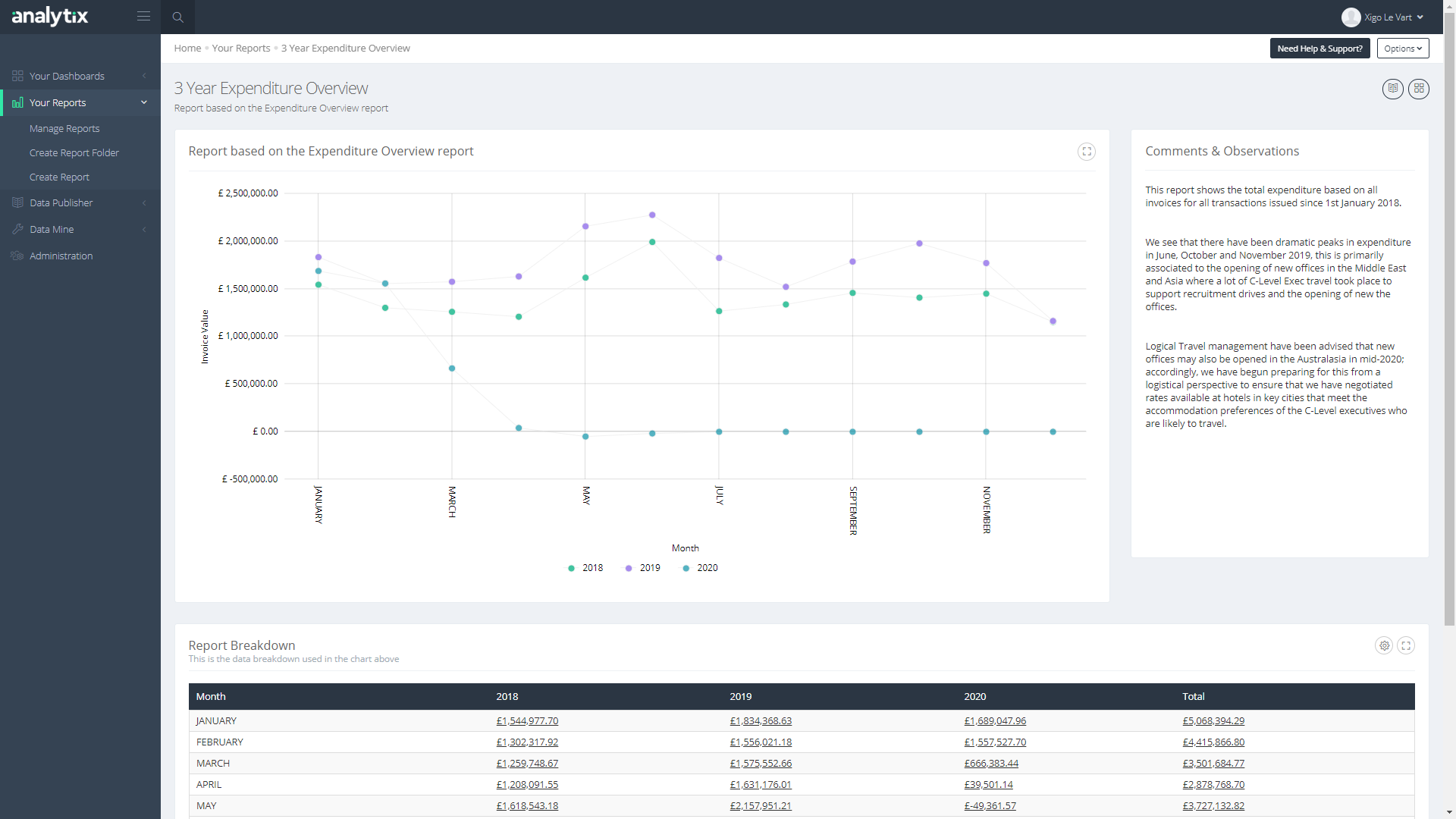Open May 2019 value £2,157,951.21
This screenshot has height=819, width=1456.
pos(761,806)
